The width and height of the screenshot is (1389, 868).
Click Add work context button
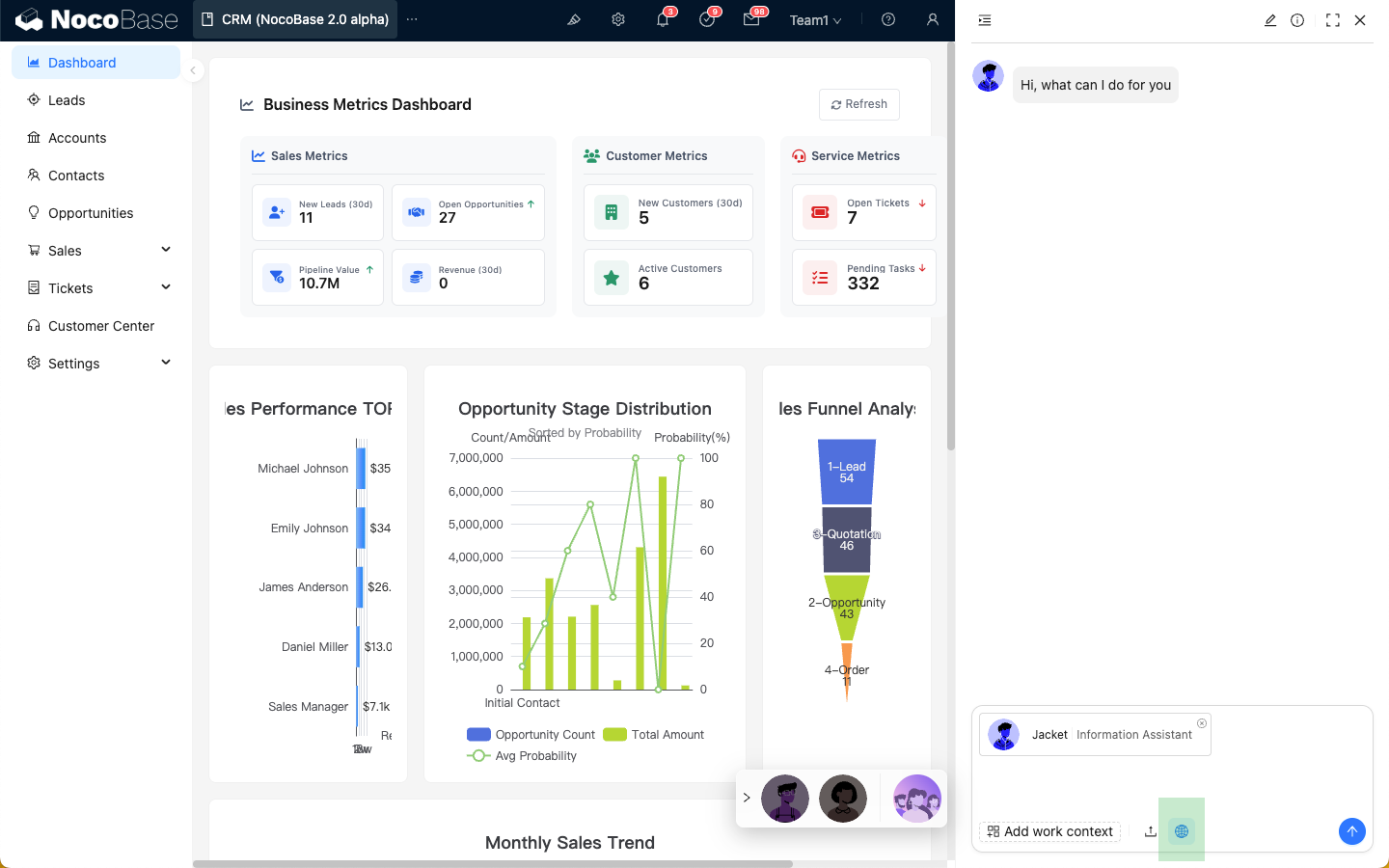(x=1049, y=831)
